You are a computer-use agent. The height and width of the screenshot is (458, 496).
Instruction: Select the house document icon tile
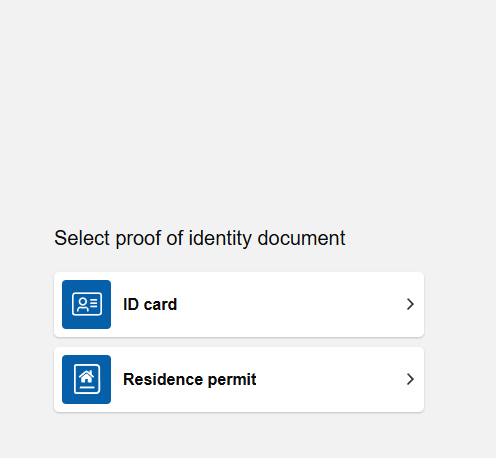(86, 379)
